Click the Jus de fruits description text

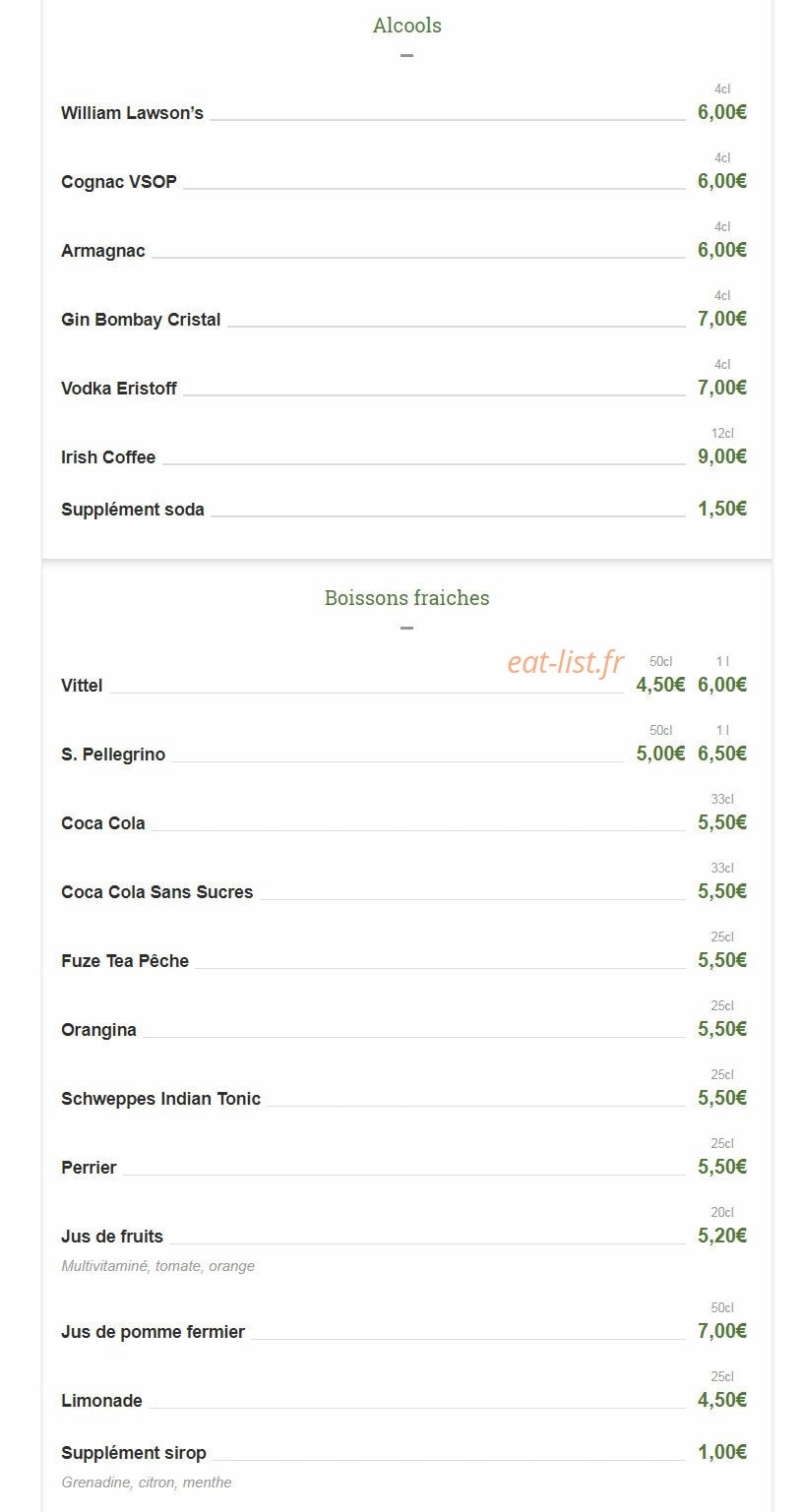[157, 1266]
